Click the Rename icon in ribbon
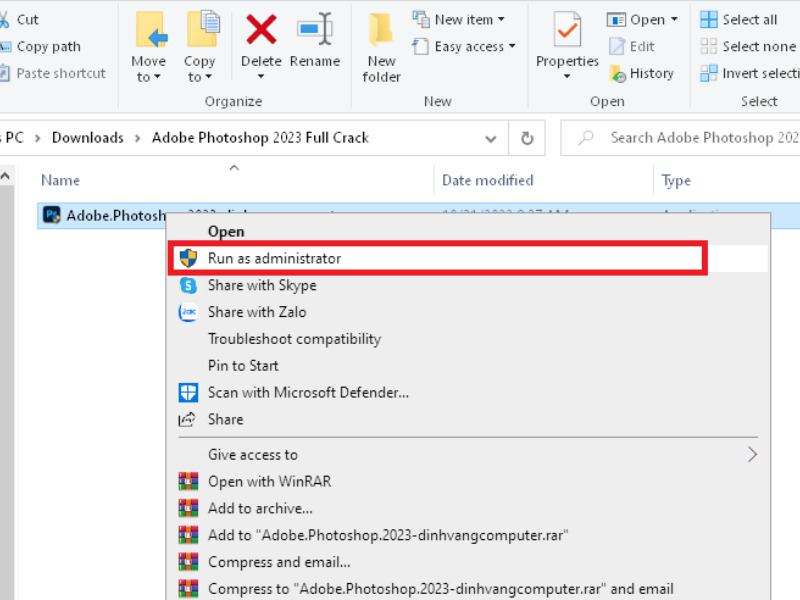 click(315, 29)
